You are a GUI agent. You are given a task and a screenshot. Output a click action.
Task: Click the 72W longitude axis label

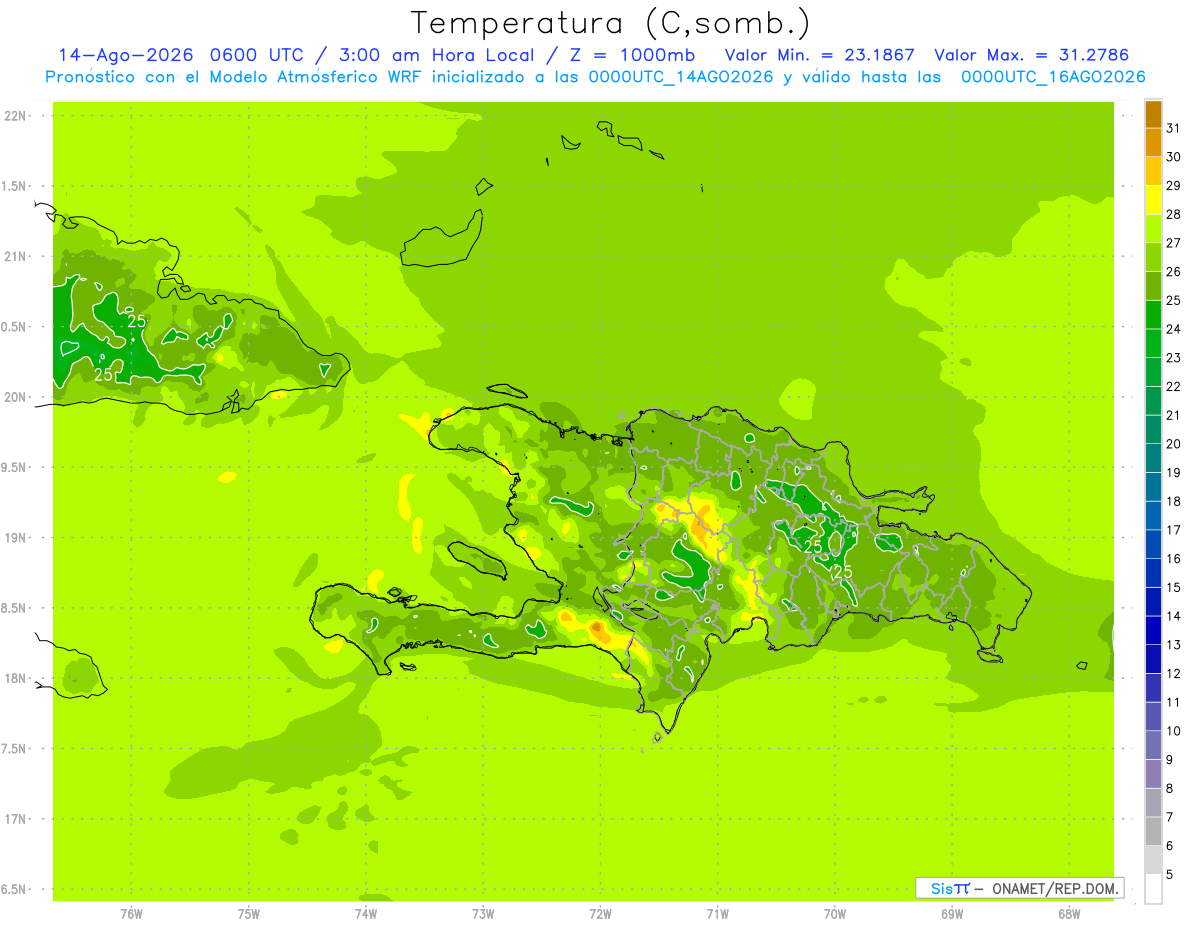pyautogui.click(x=601, y=913)
